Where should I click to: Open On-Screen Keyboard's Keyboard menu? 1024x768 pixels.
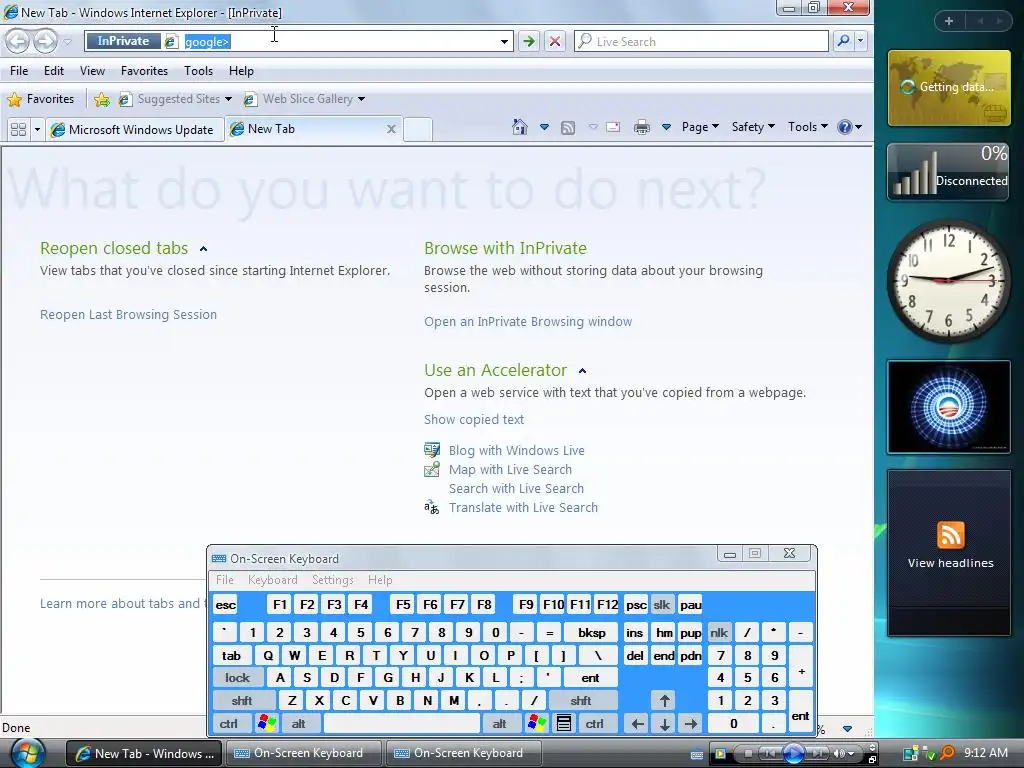(x=272, y=580)
